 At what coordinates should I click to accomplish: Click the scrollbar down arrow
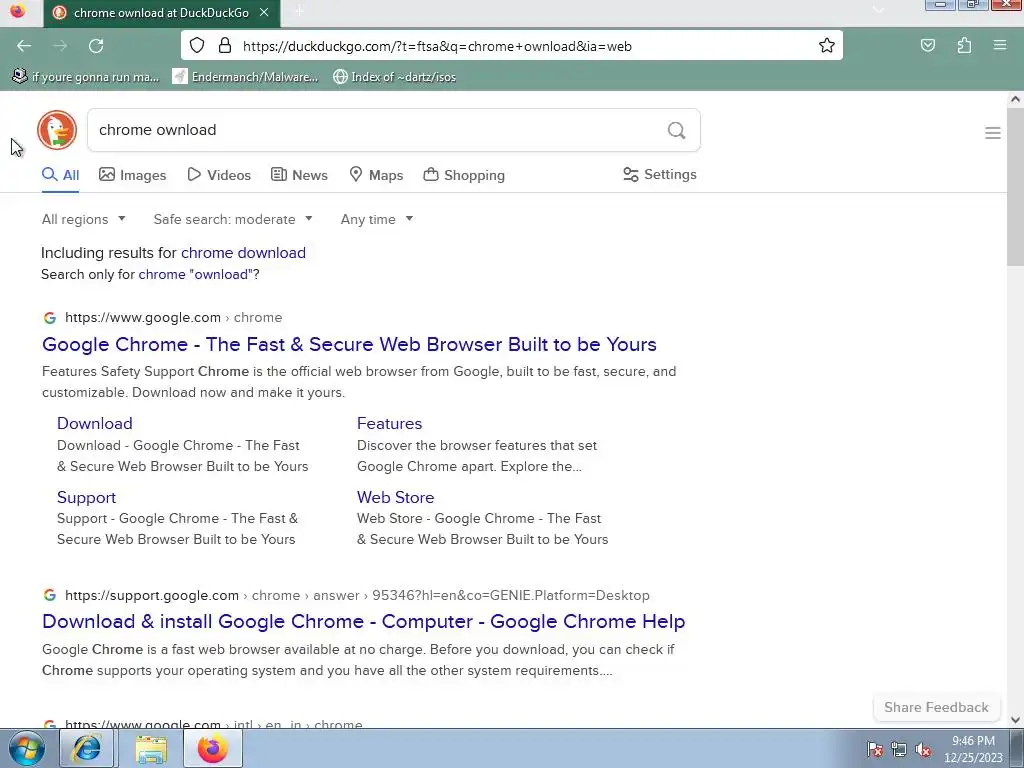[x=1015, y=720]
